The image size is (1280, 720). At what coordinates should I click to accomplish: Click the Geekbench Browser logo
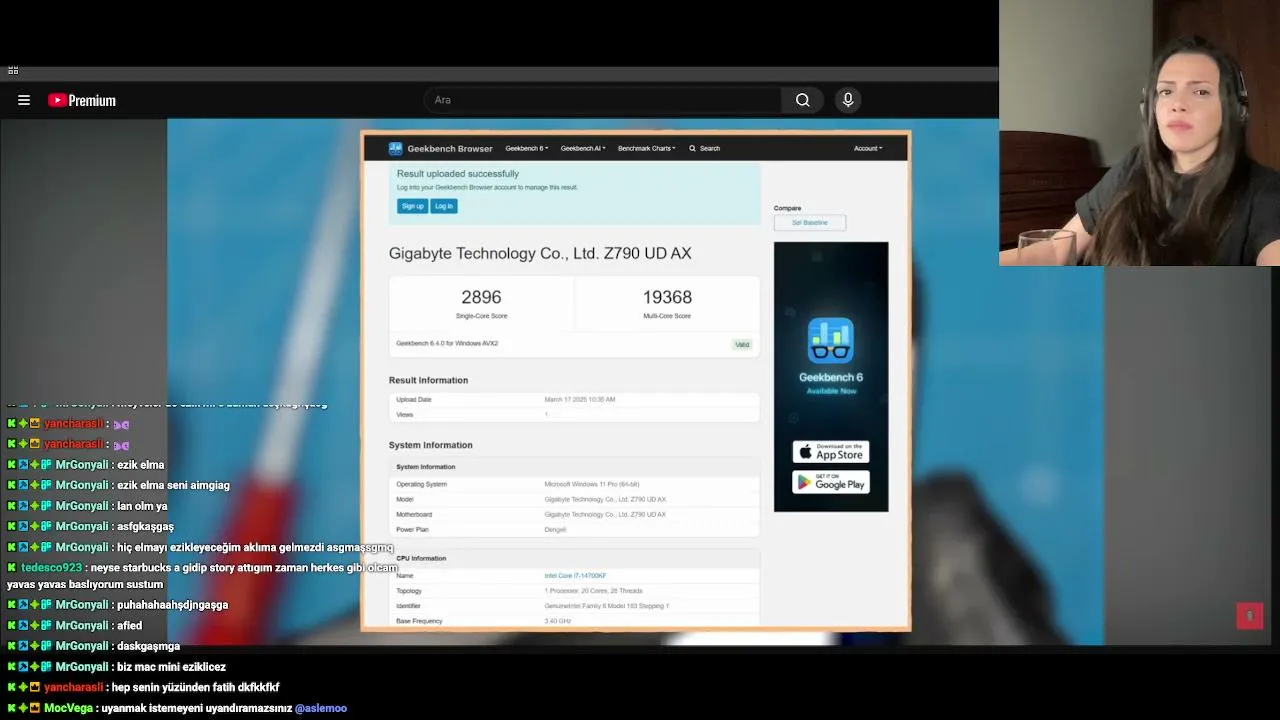click(441, 148)
